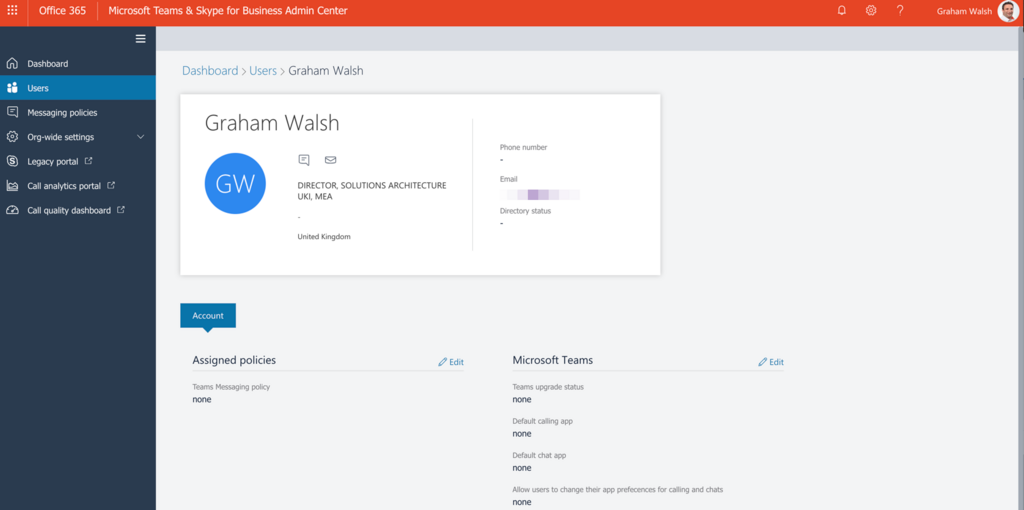The width and height of the screenshot is (1024, 510).
Task: Click the Legacy portal Skype icon
Action: click(x=12, y=161)
